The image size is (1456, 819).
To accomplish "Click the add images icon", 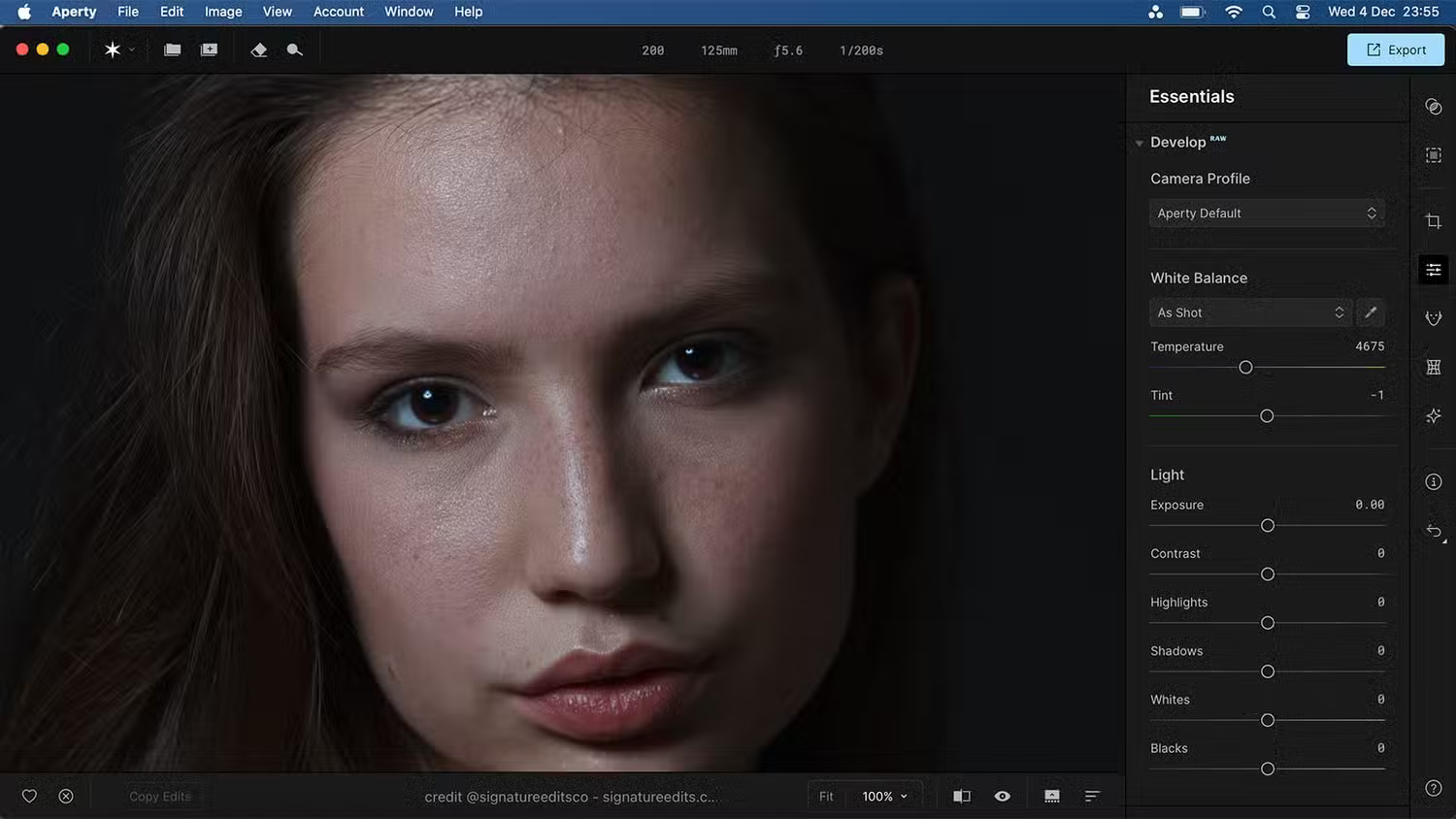I will (x=209, y=49).
